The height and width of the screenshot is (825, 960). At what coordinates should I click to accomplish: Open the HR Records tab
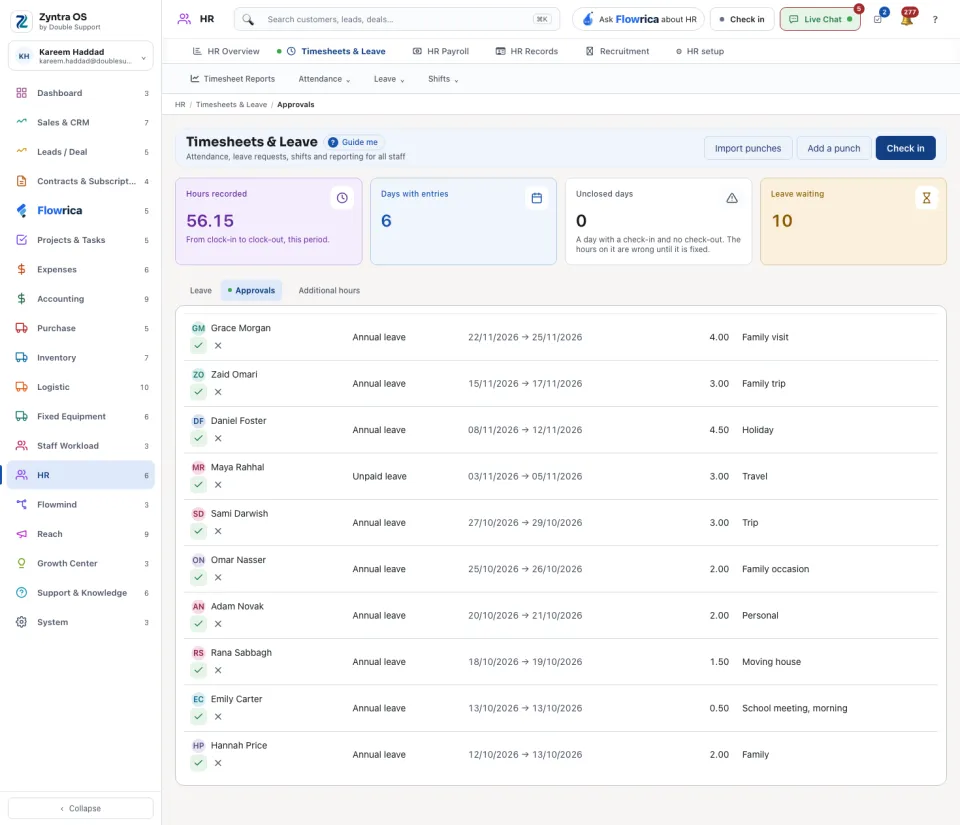pos(527,51)
